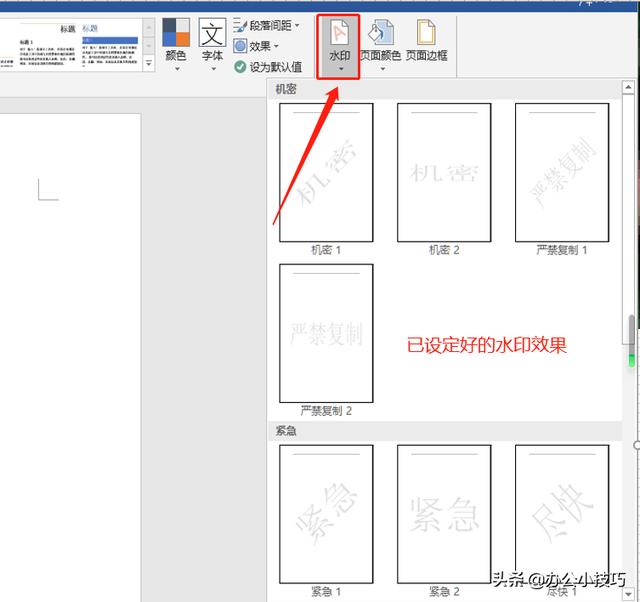This screenshot has width=640, height=602.
Task: Select the 严禁复制 1 watermark thumbnail
Action: coord(562,172)
